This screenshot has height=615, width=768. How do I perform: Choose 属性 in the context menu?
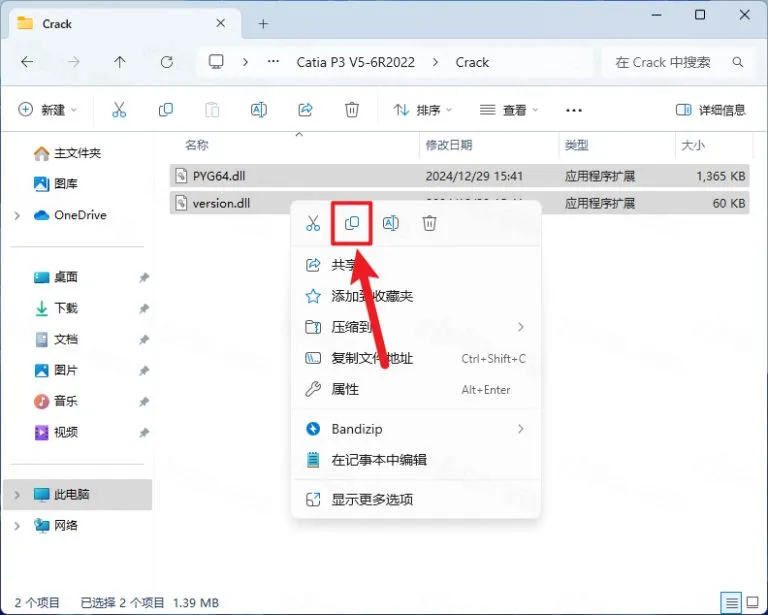click(x=415, y=390)
